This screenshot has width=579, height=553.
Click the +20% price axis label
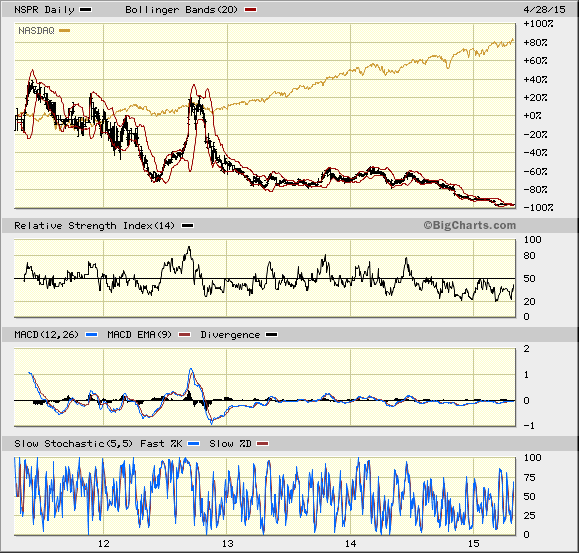[x=535, y=98]
